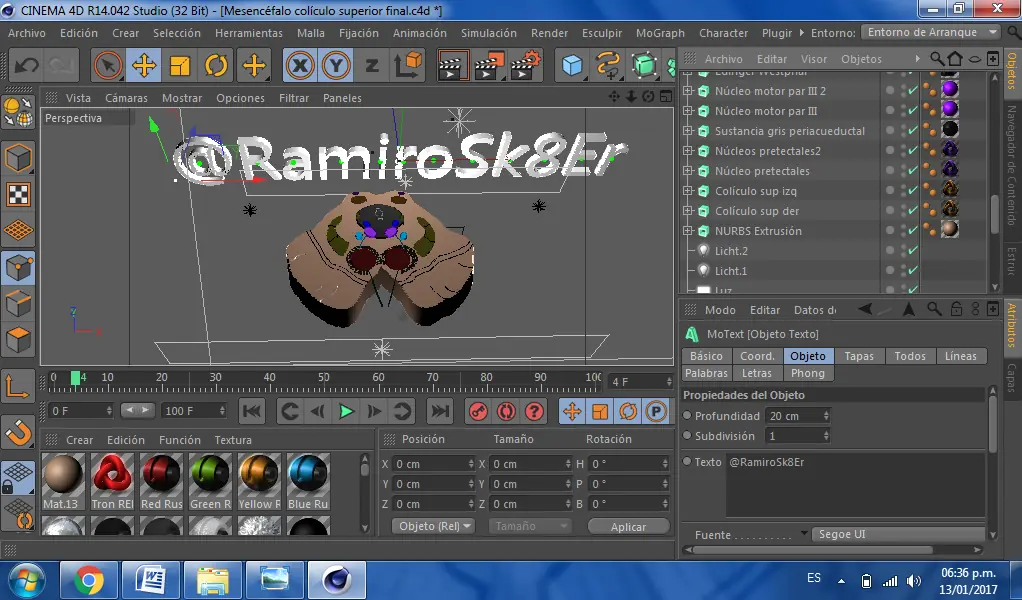
Task: Enable Points mode in left toolbar
Action: (18, 268)
